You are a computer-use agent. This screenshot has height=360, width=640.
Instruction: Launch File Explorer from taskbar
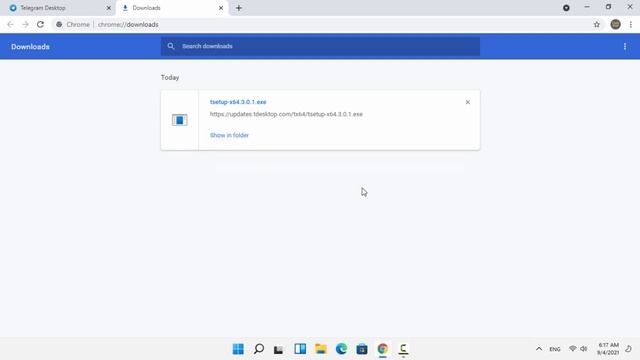point(321,349)
